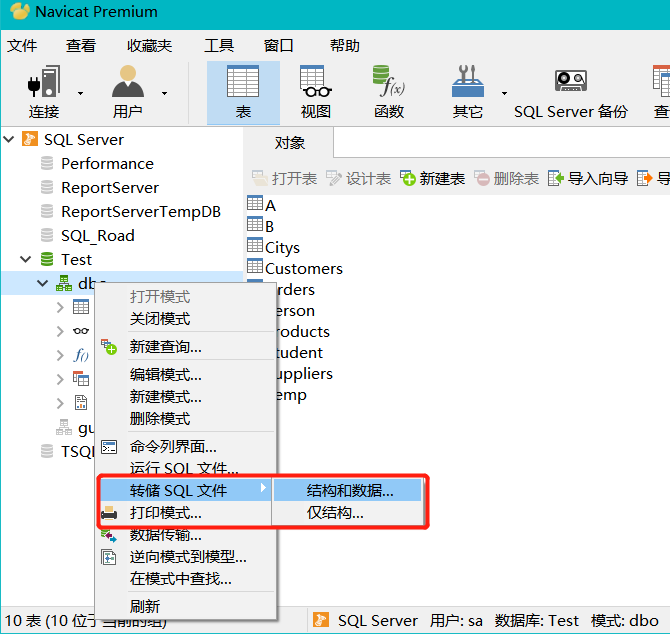670x634 pixels.
Task: Choose 删除模式 from context menu
Action: 160,419
